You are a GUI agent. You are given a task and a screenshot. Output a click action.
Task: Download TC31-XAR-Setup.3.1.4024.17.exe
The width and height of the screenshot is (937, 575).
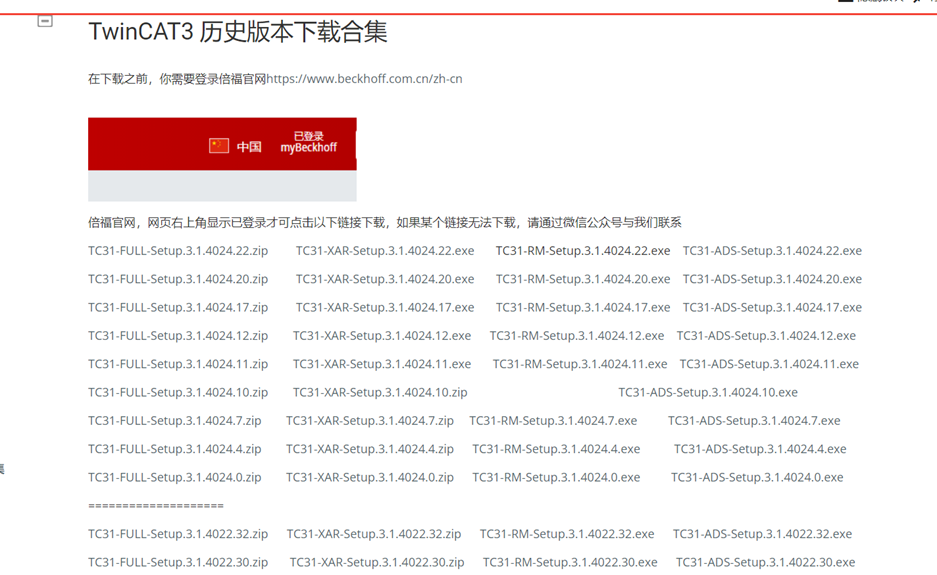pyautogui.click(x=385, y=307)
